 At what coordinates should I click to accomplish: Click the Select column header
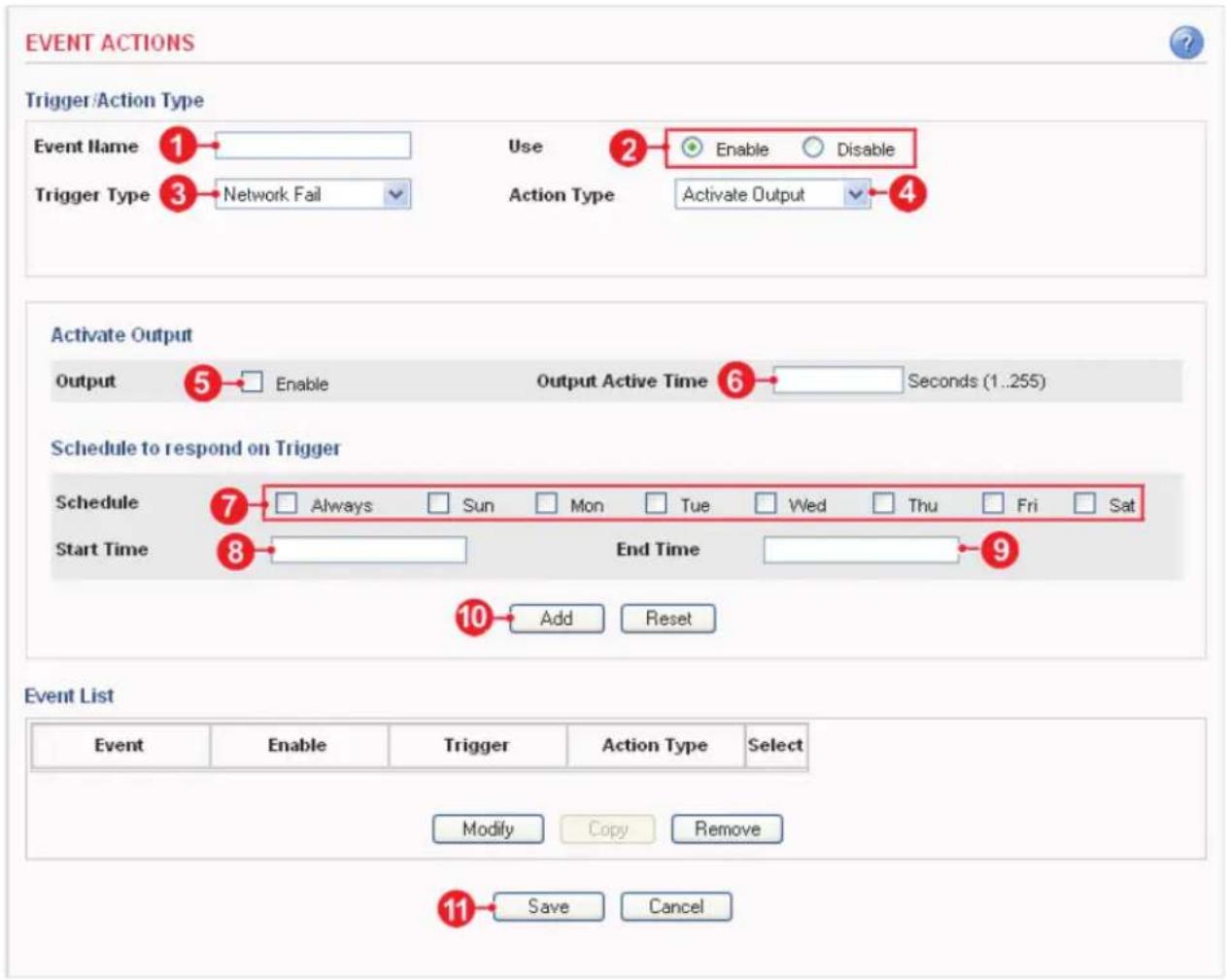coord(775,746)
